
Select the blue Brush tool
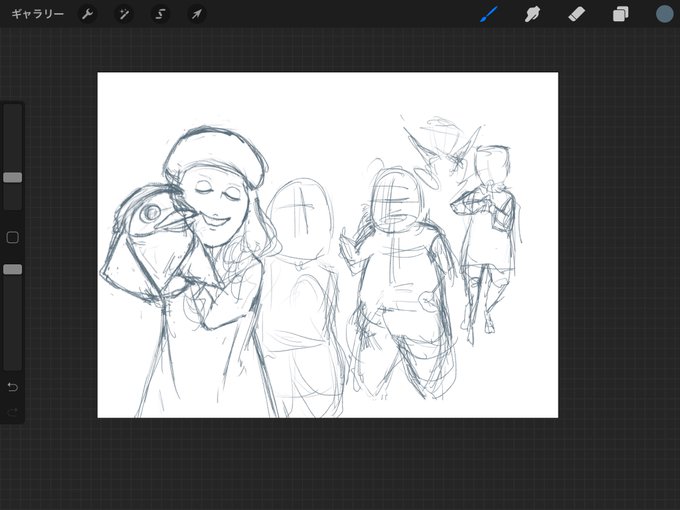(489, 14)
